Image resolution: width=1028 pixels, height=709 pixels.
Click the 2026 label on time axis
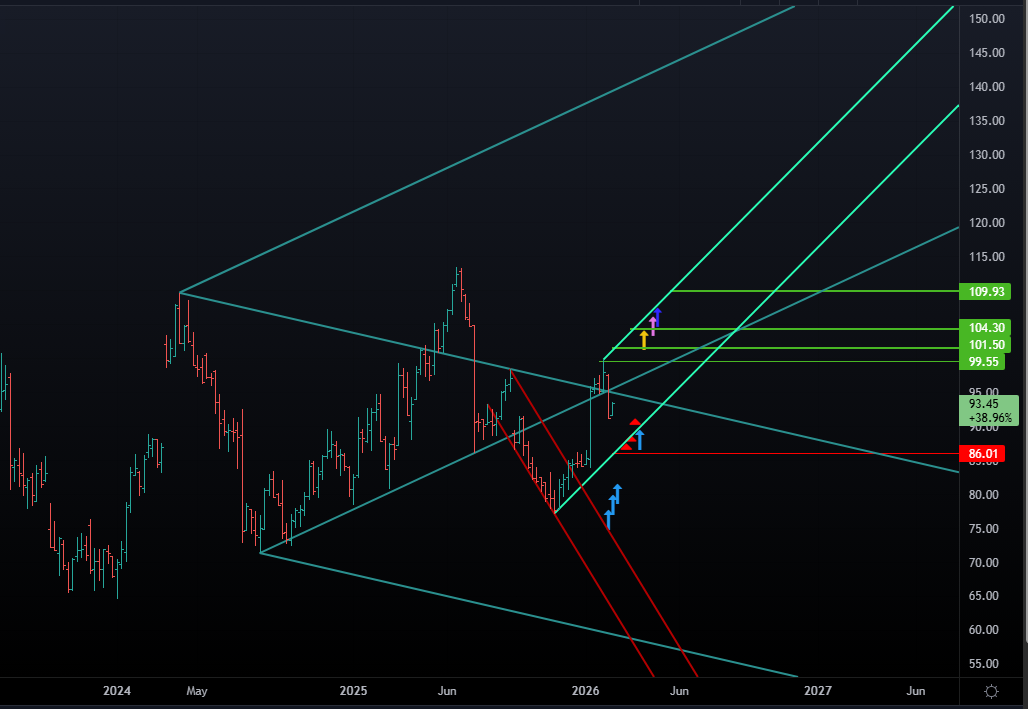585,691
